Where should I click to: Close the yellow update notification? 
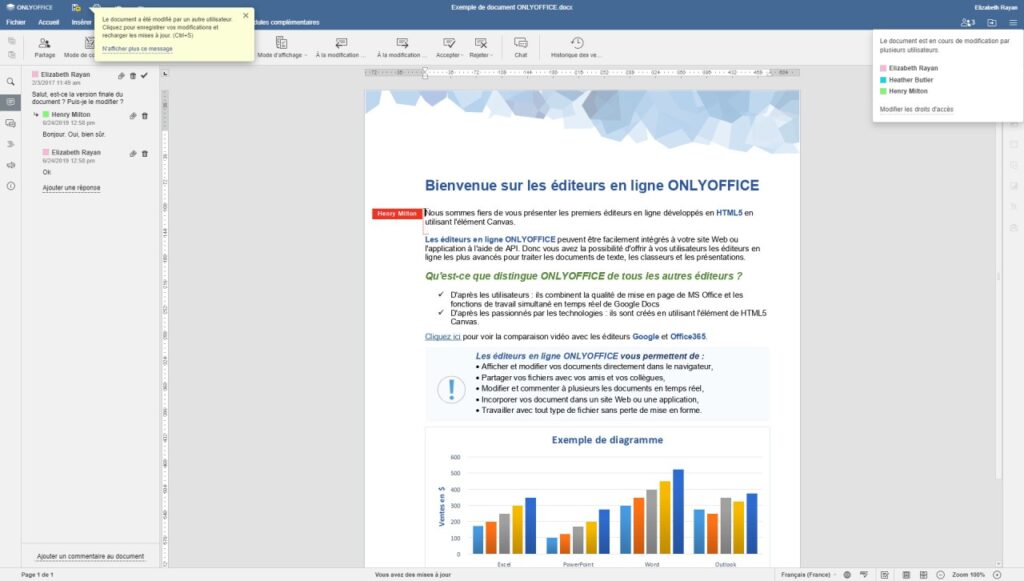246,15
